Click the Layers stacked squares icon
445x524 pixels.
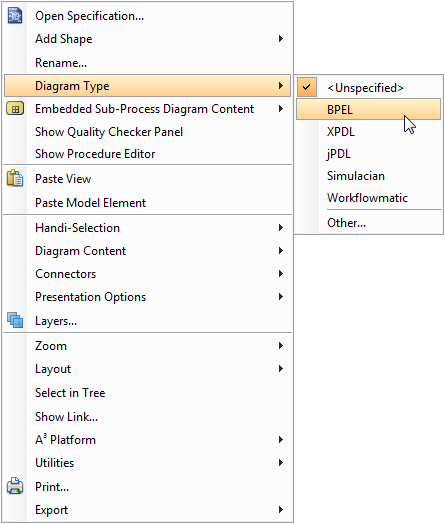pos(15,320)
